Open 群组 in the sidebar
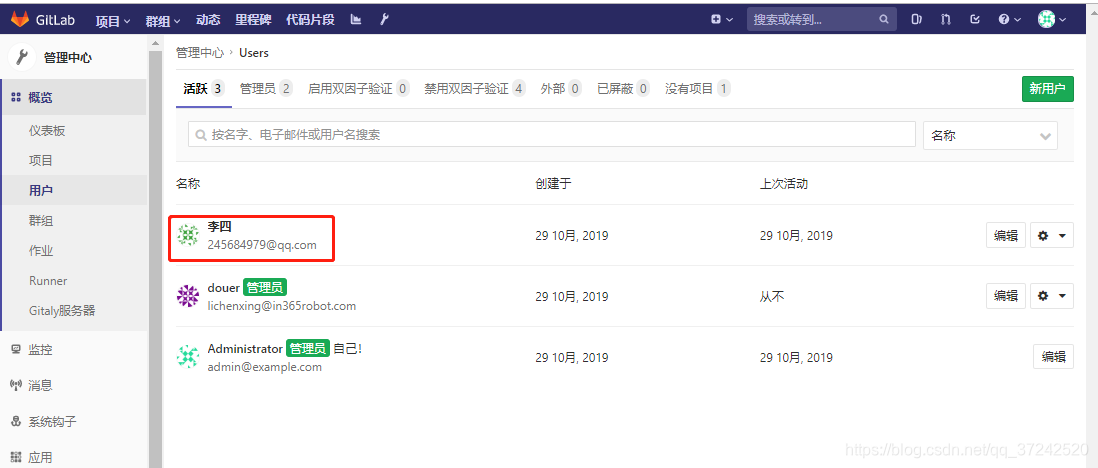This screenshot has width=1098, height=468. click(x=41, y=221)
